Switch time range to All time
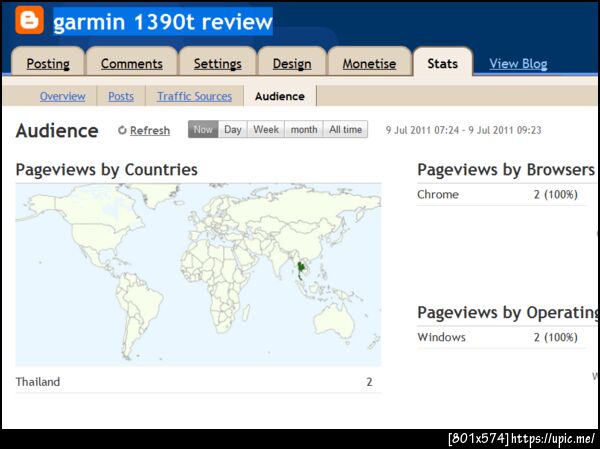The image size is (600, 449). 346,129
